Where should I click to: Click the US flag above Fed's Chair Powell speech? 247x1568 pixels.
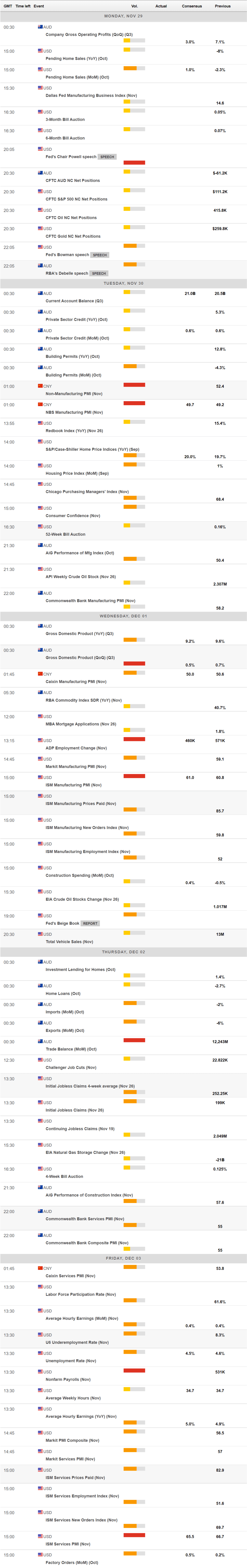[x=40, y=149]
